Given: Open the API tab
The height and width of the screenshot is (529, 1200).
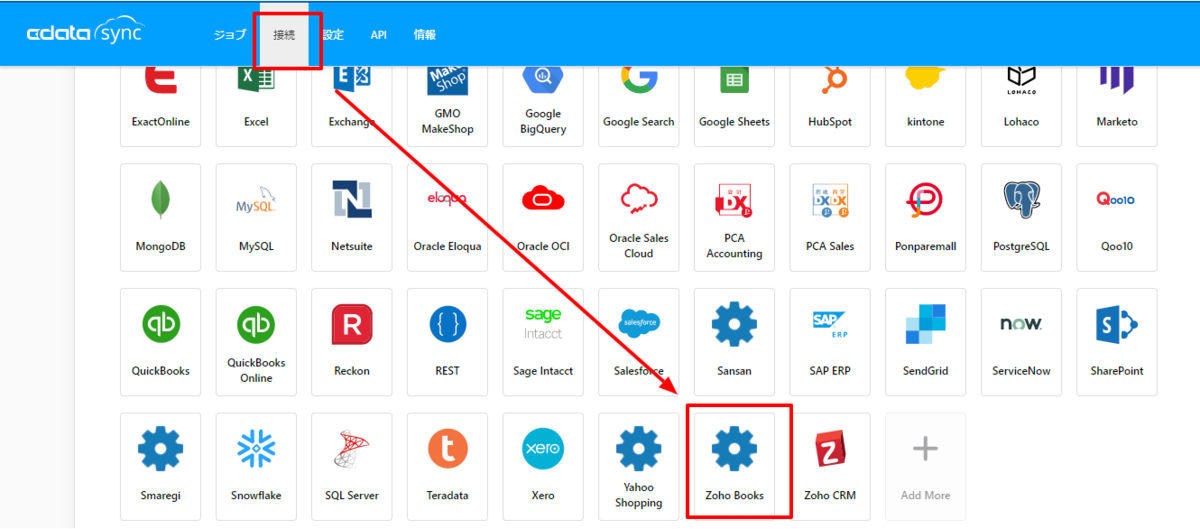Looking at the screenshot, I should [379, 34].
